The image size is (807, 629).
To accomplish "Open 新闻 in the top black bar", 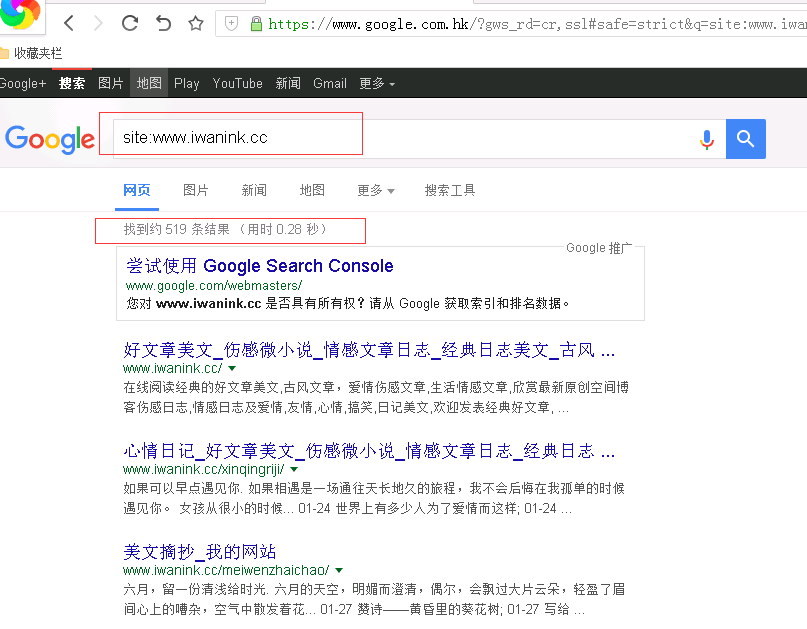I will click(288, 83).
